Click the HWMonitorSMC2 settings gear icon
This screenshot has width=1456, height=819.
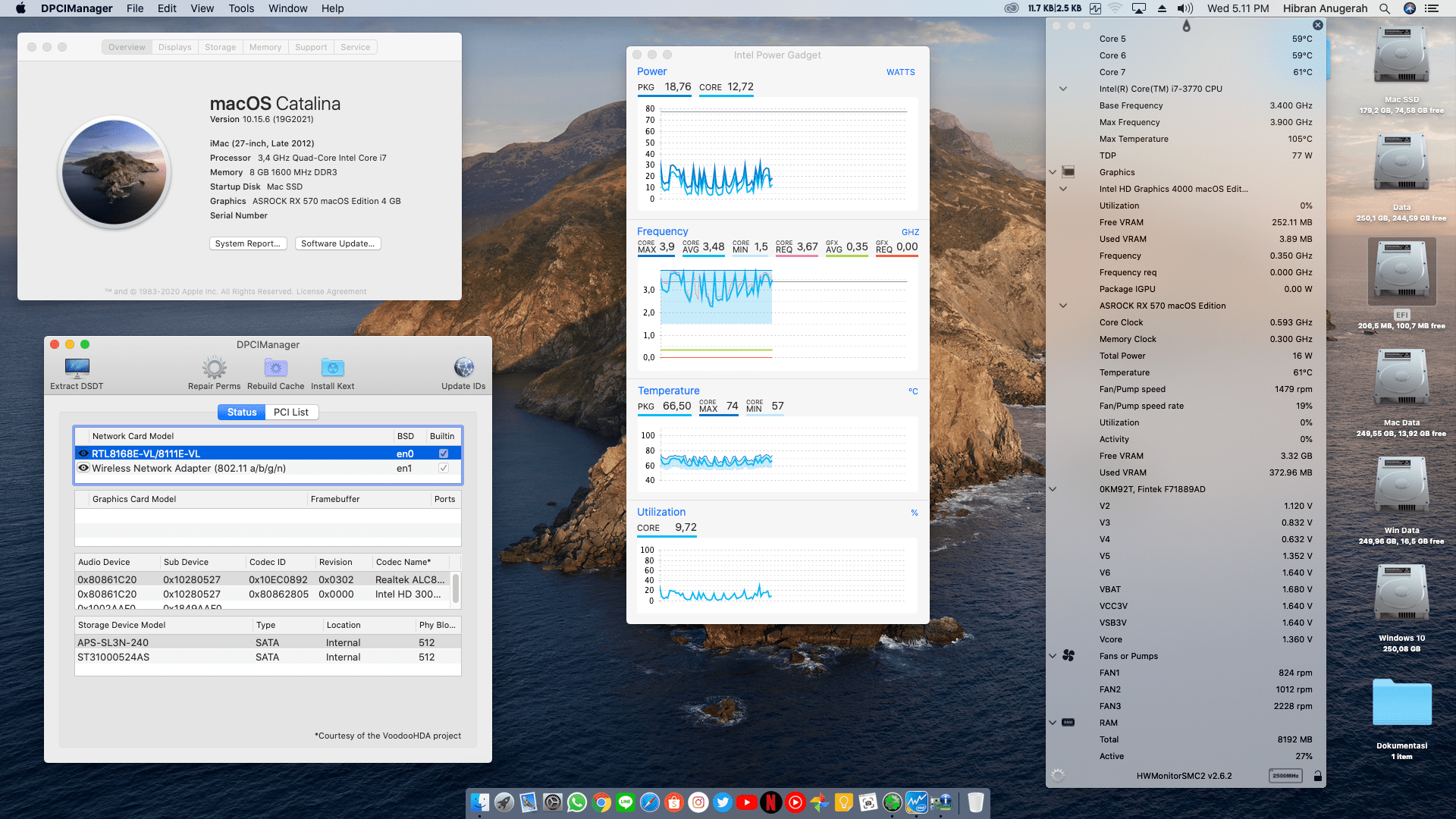1058,775
